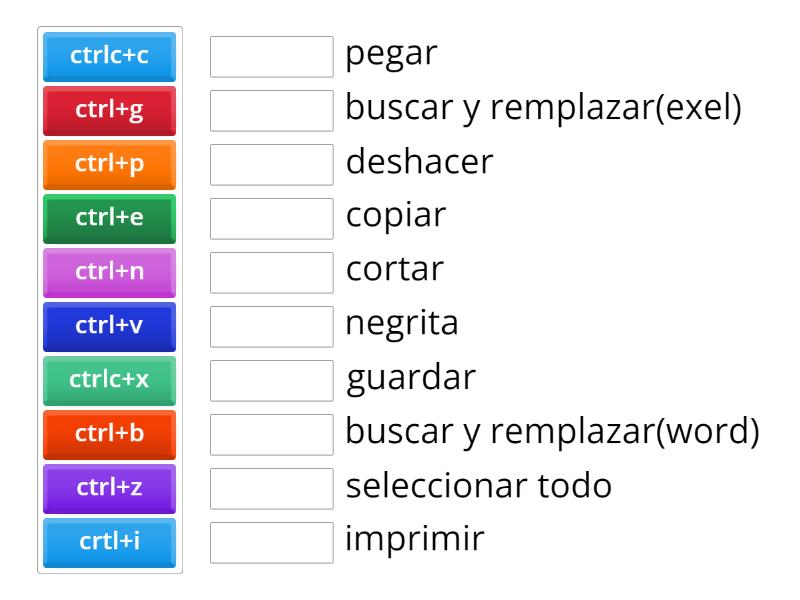Viewport: 800px width, 600px height.
Task: Select the empty box next to guardar
Action: click(271, 378)
